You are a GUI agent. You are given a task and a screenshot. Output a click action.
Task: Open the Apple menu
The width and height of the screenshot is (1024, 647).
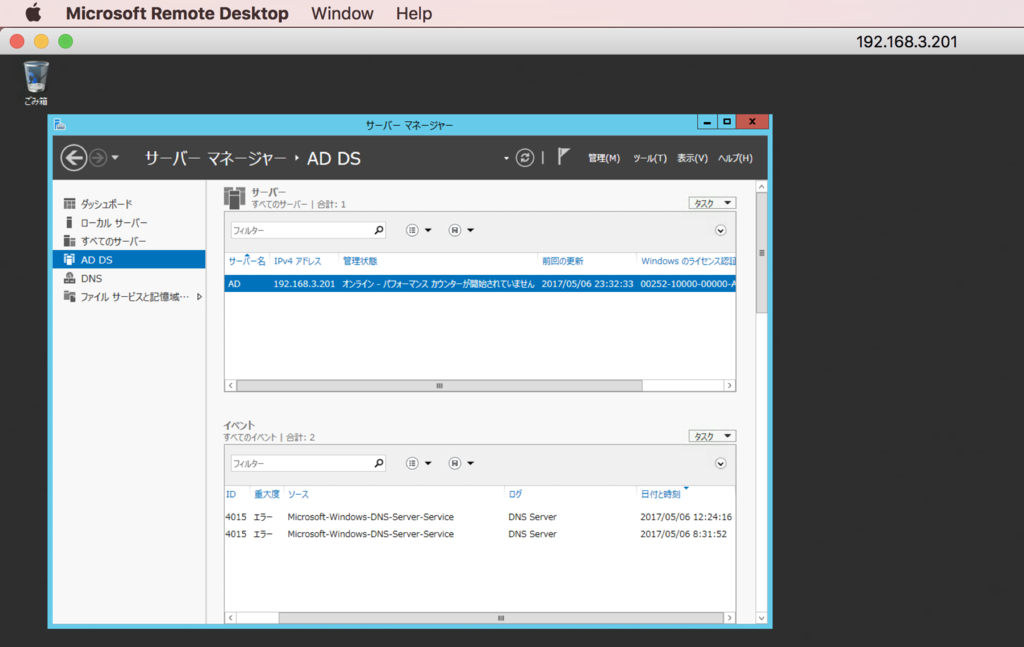[33, 13]
